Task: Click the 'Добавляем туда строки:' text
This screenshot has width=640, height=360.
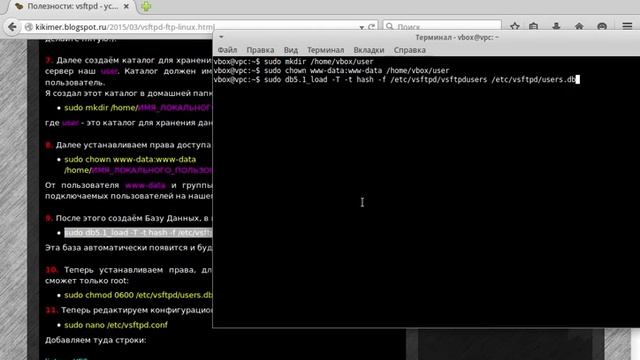Action: point(96,340)
